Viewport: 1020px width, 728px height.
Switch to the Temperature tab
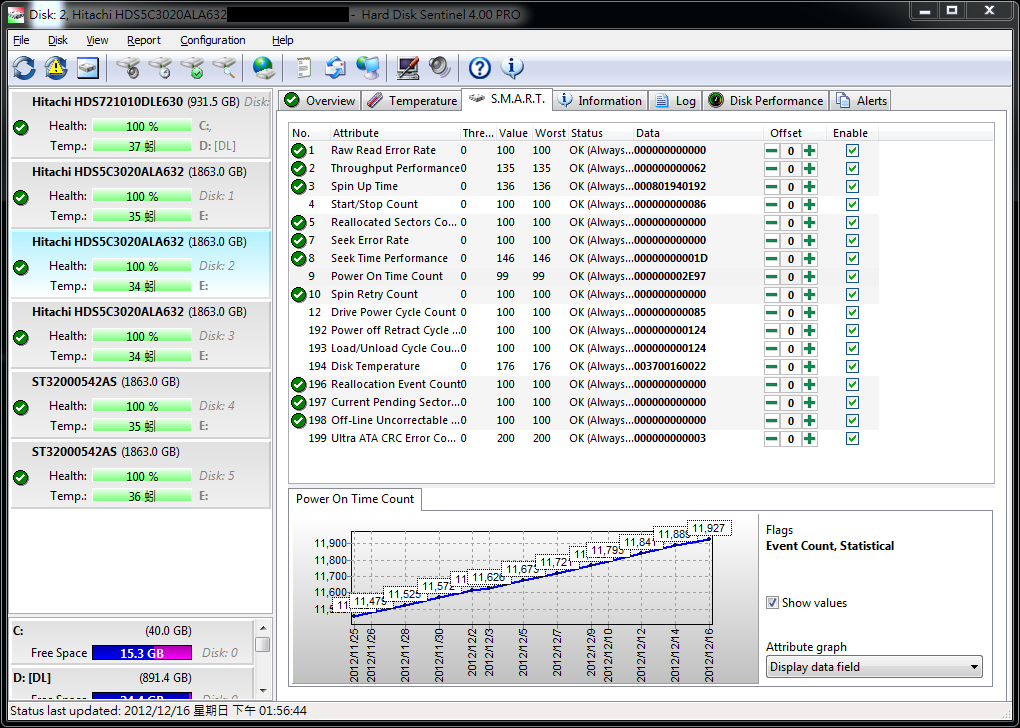click(411, 101)
